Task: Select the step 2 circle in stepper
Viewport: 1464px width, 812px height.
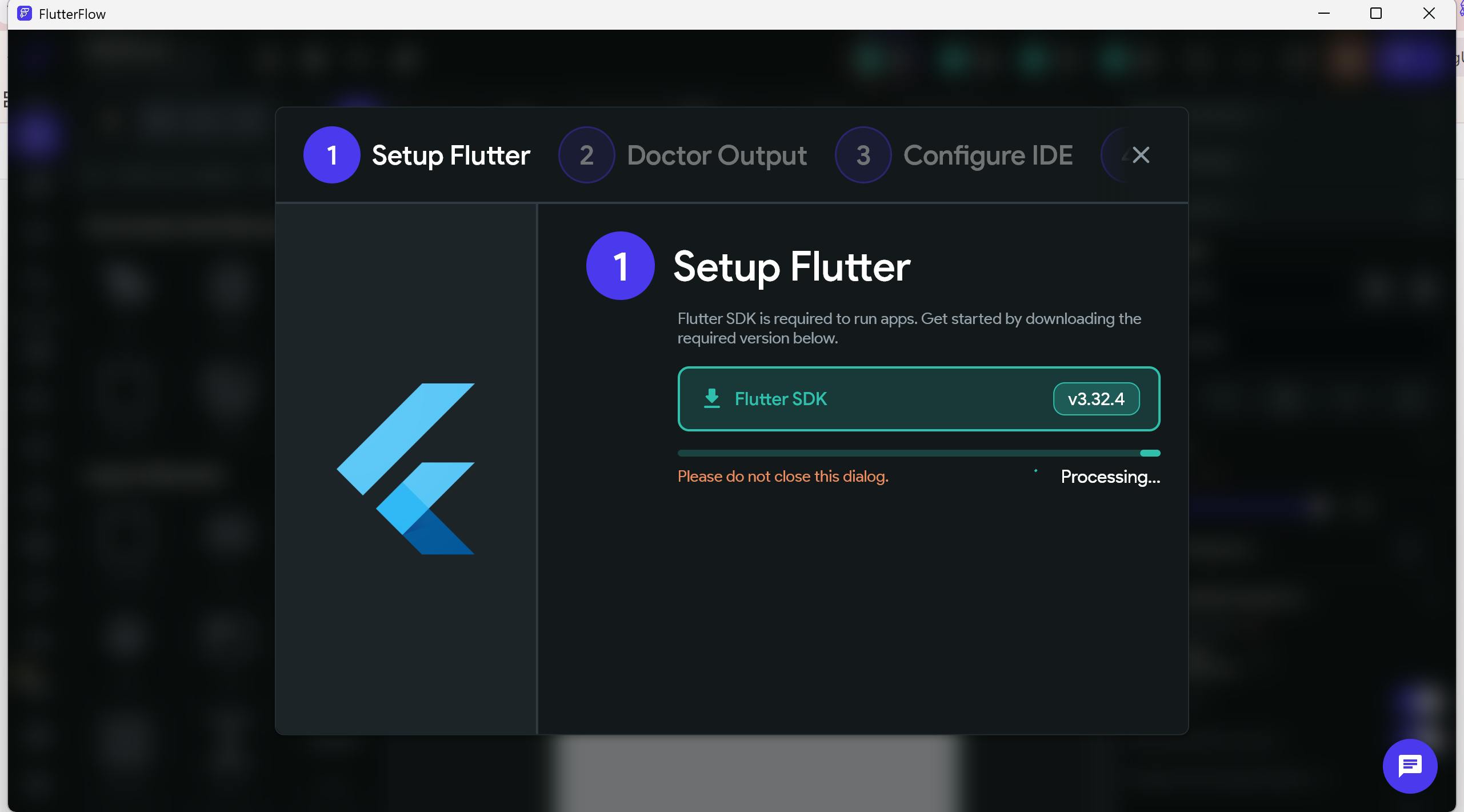Action: coord(586,155)
